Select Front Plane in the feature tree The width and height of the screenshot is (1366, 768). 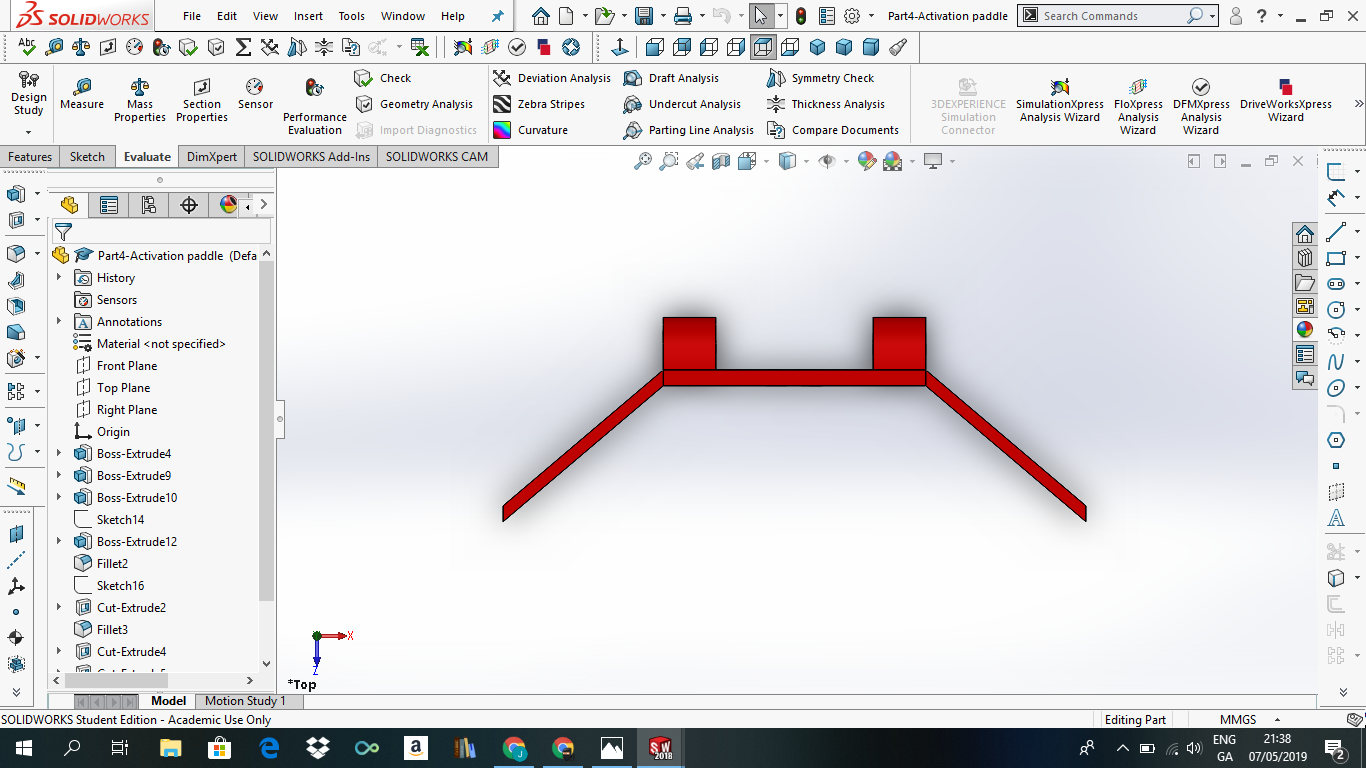point(116,366)
